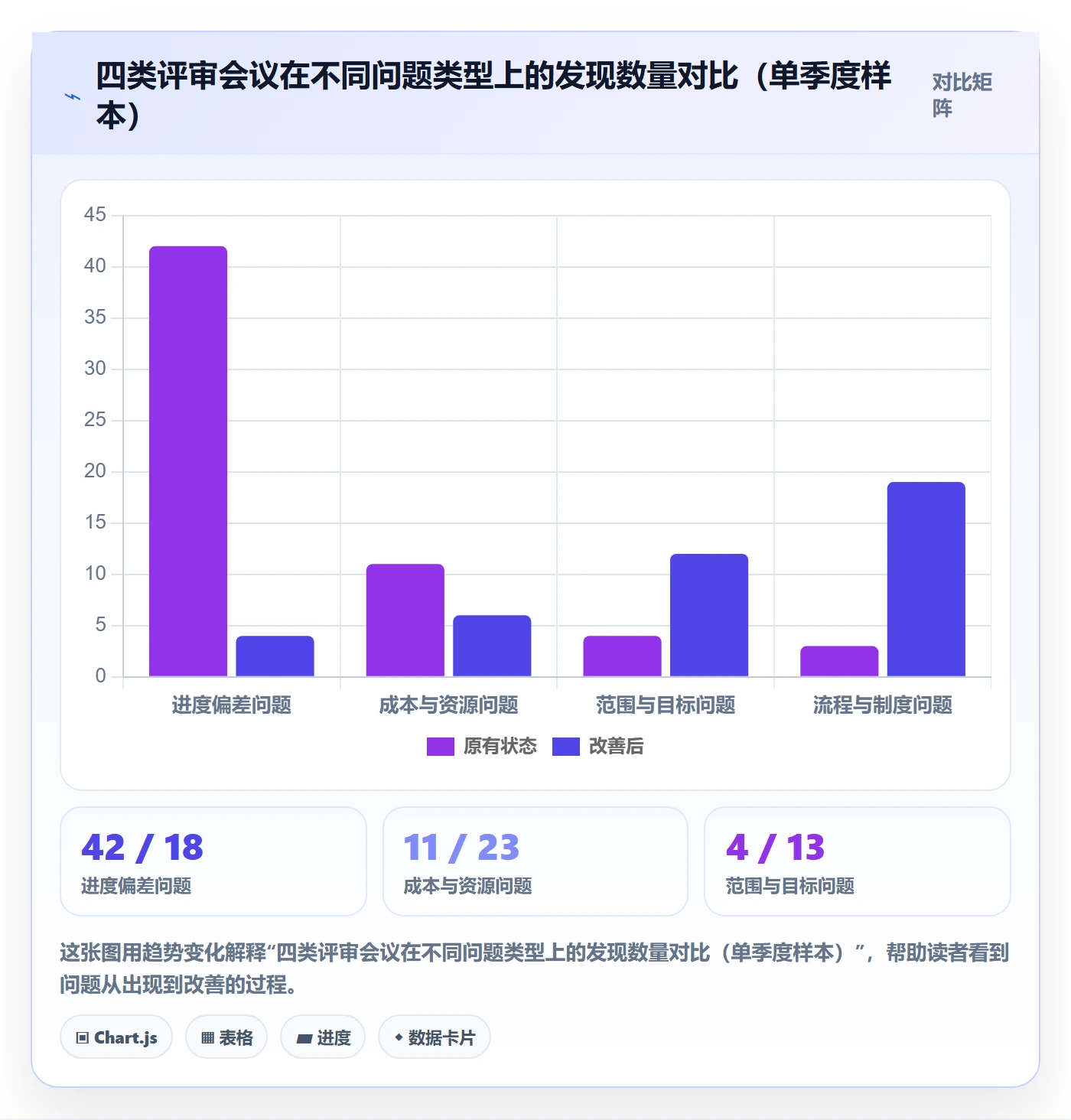
Task: Click the 改善后 legend label
Action: tap(617, 747)
